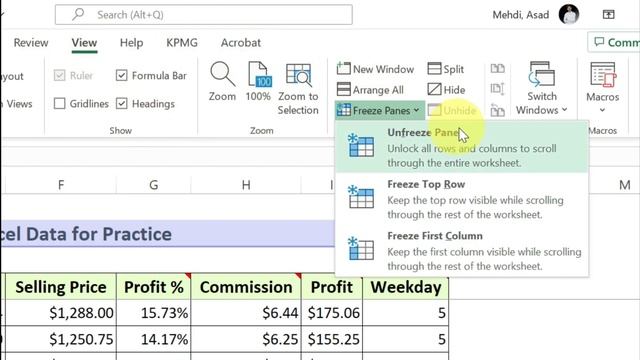Split the worksheet window
This screenshot has width=640, height=360.
446,69
